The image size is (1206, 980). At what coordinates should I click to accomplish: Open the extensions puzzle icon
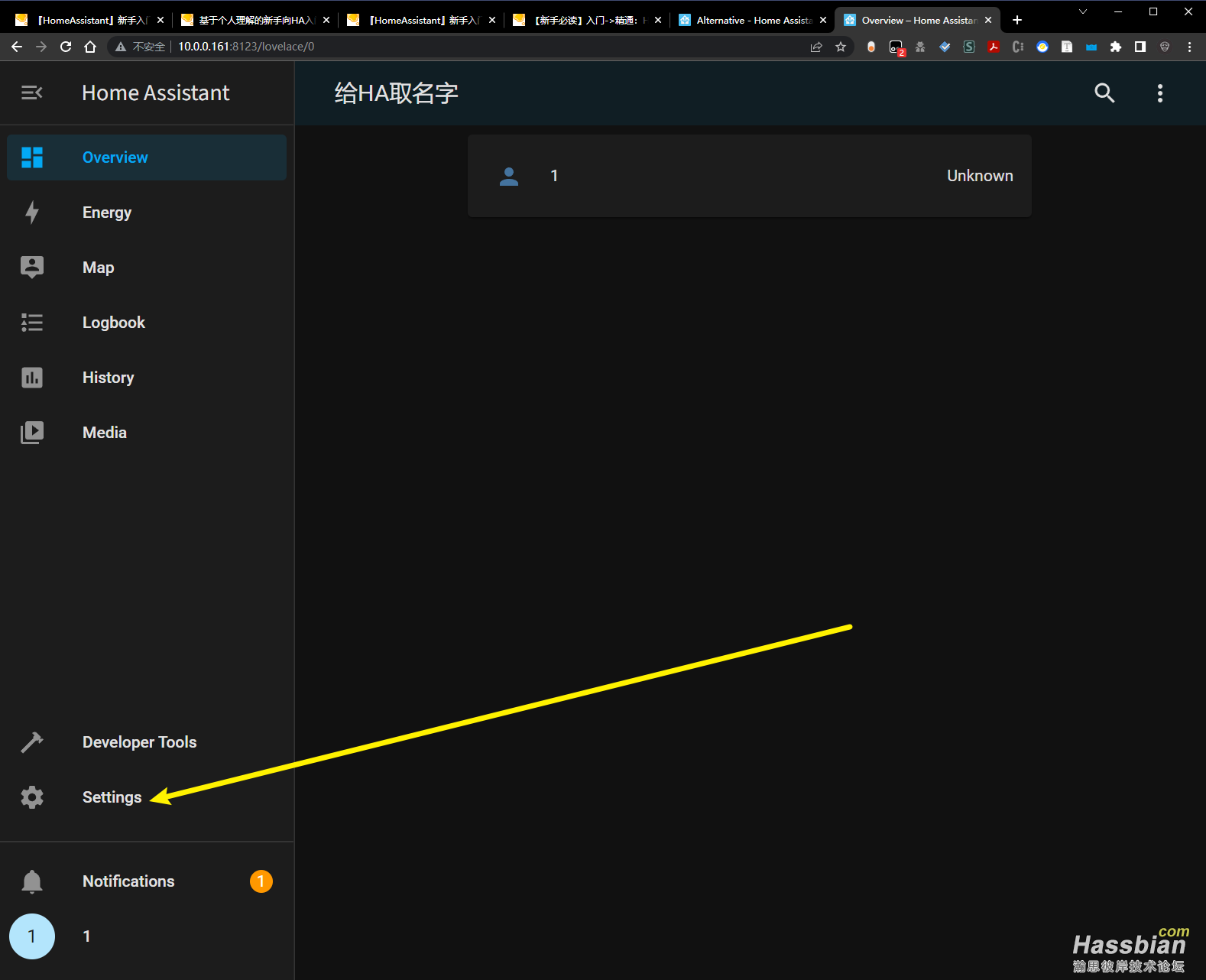tap(1116, 47)
